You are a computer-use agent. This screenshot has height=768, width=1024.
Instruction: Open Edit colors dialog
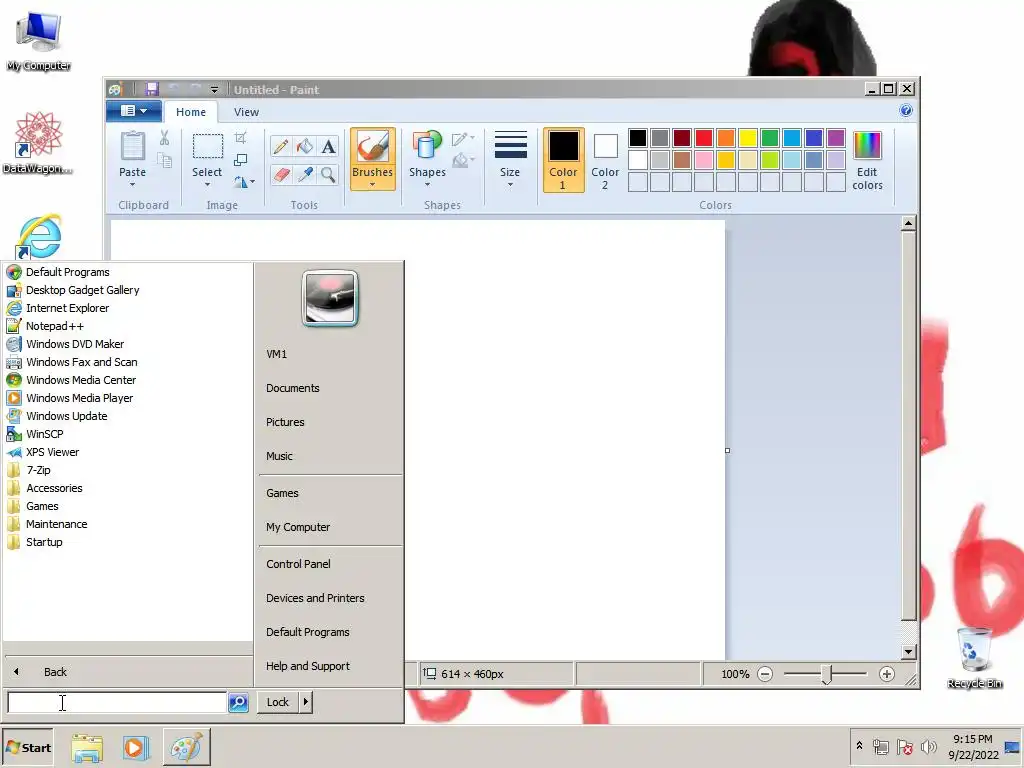pyautogui.click(x=867, y=160)
